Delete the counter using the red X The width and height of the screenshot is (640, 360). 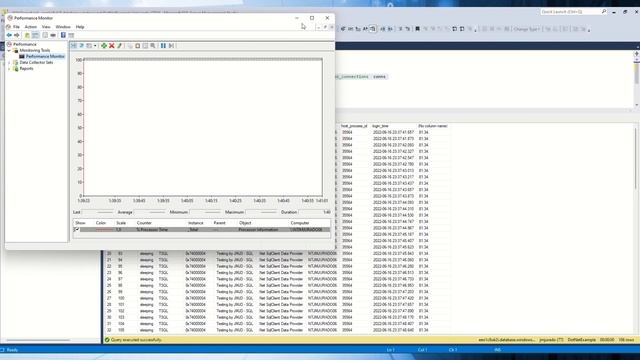pyautogui.click(x=111, y=46)
